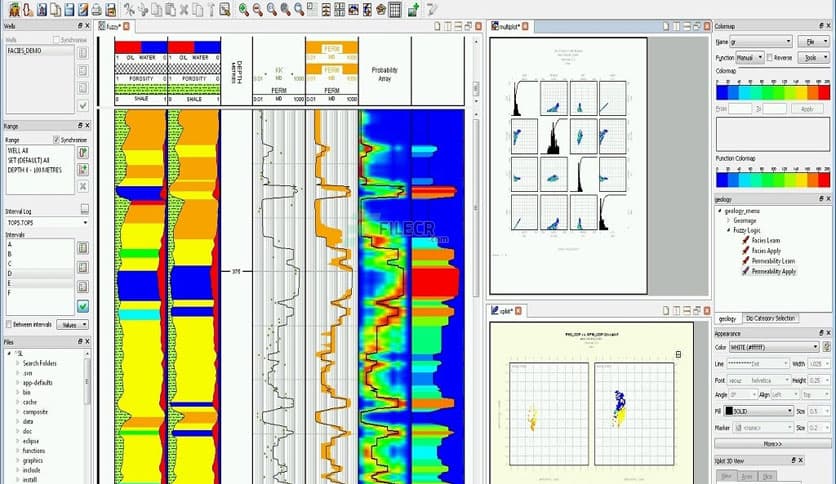Enable the Between intervals checkbox
836x484 pixels.
9,324
